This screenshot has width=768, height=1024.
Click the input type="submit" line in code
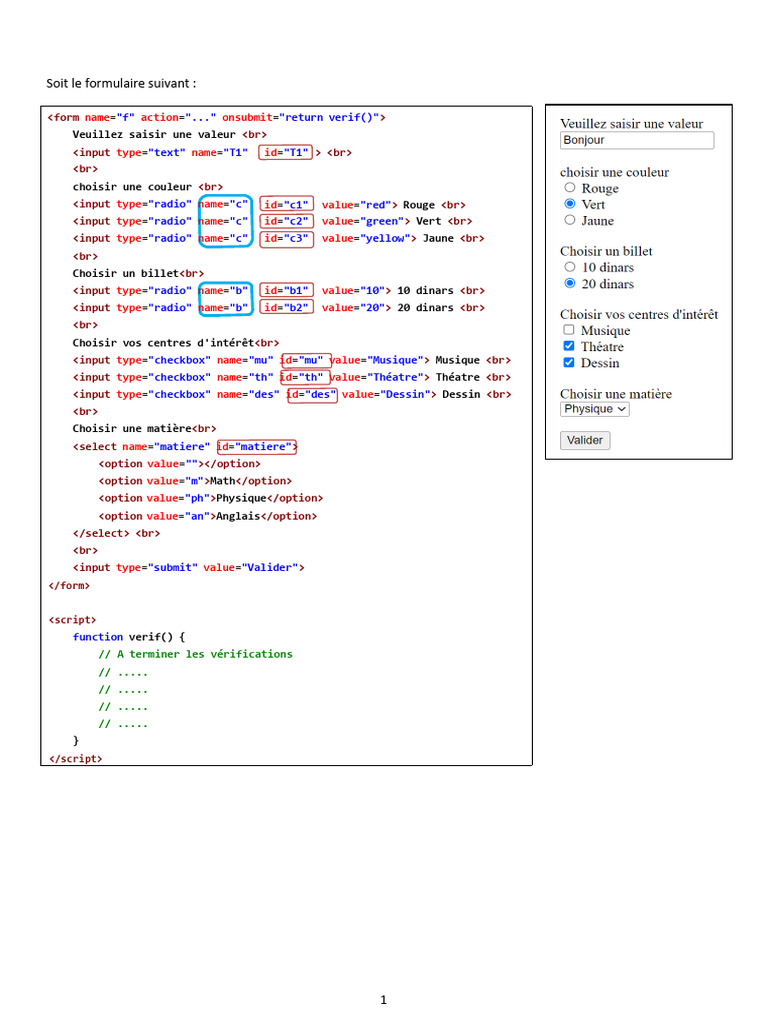pyautogui.click(x=189, y=568)
